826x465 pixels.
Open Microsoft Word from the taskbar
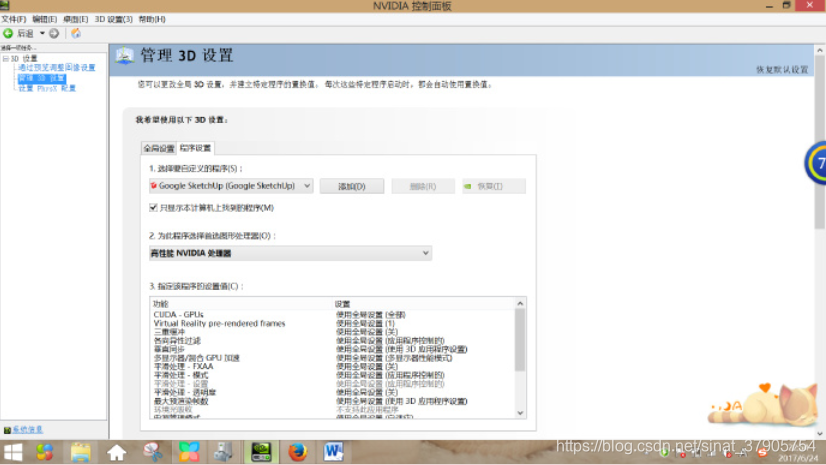pyautogui.click(x=333, y=452)
